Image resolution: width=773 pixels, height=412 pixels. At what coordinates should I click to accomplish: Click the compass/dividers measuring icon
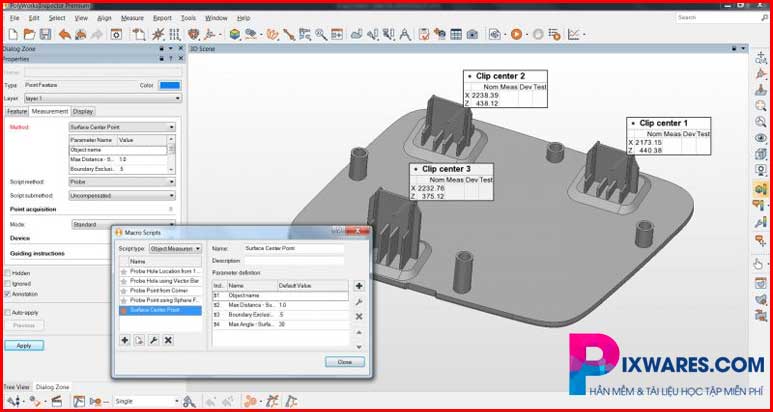(405, 34)
